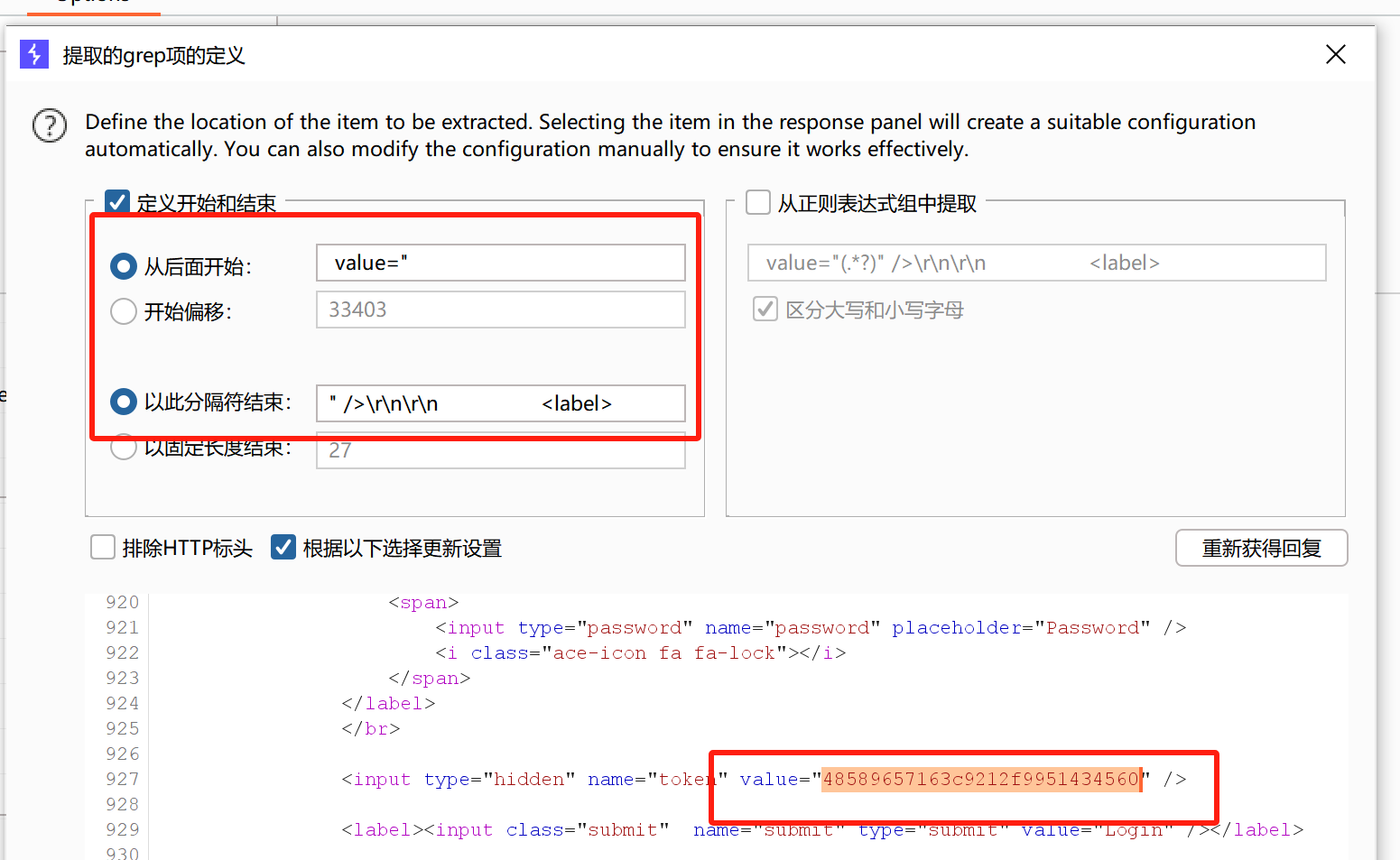Image resolution: width=1400 pixels, height=860 pixels.
Task: Click the start-after field containing value="
Action: click(500, 263)
